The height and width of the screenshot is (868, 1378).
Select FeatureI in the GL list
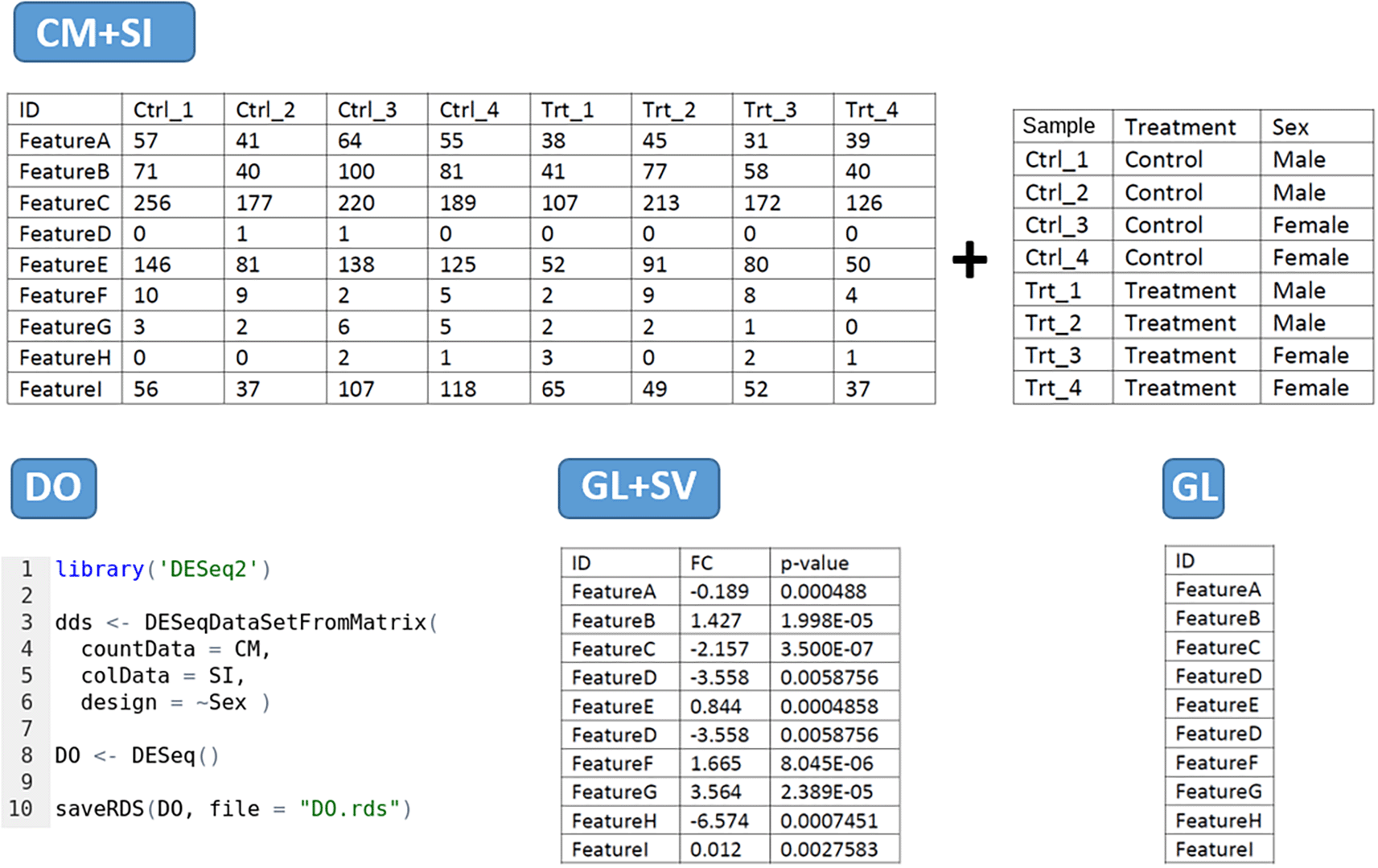(1214, 849)
